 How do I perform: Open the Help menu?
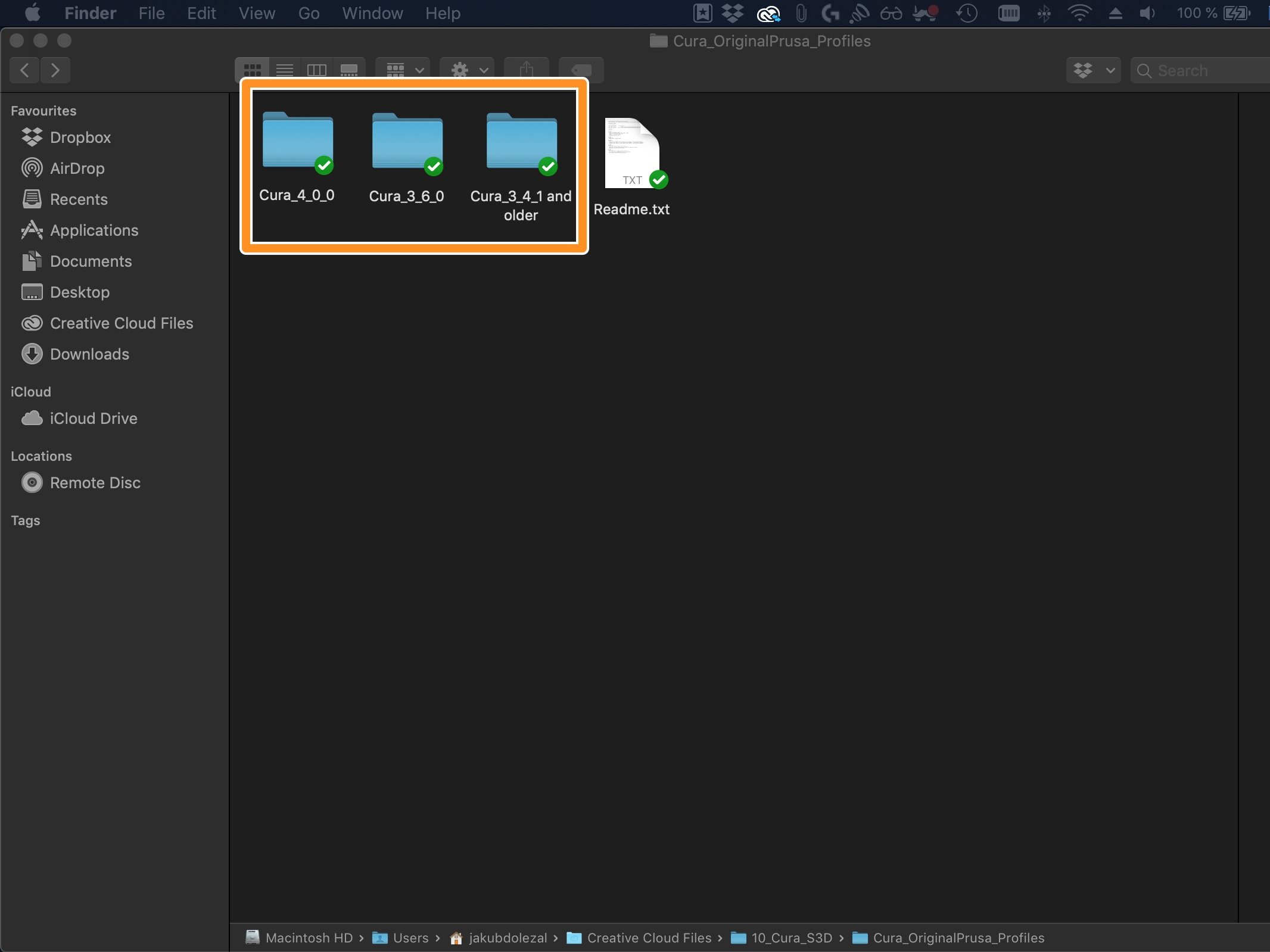coord(443,13)
